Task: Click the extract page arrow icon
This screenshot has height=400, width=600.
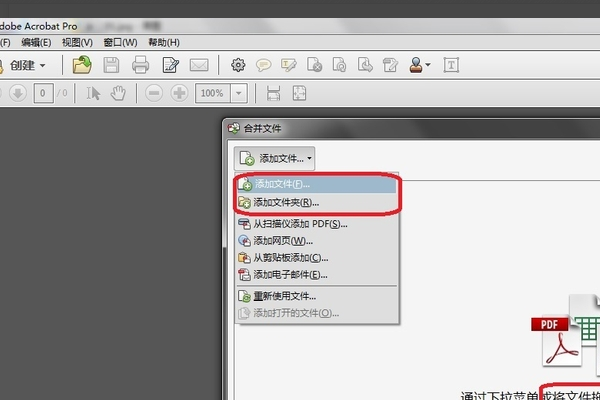Action: pyautogui.click(x=365, y=65)
